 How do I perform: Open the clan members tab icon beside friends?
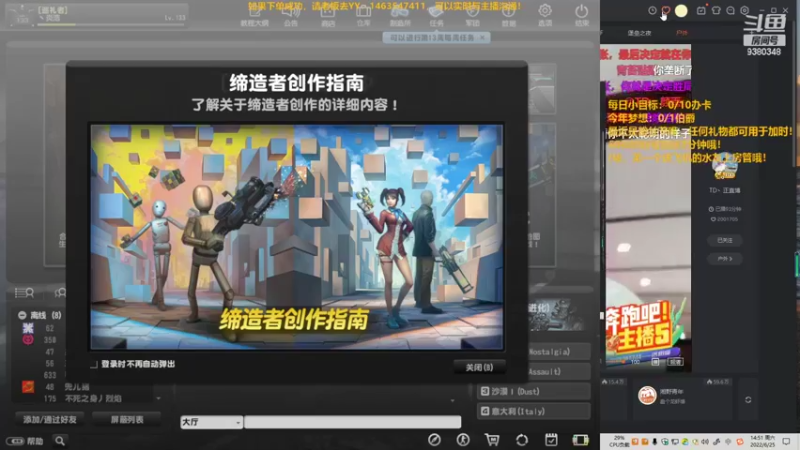[60, 292]
